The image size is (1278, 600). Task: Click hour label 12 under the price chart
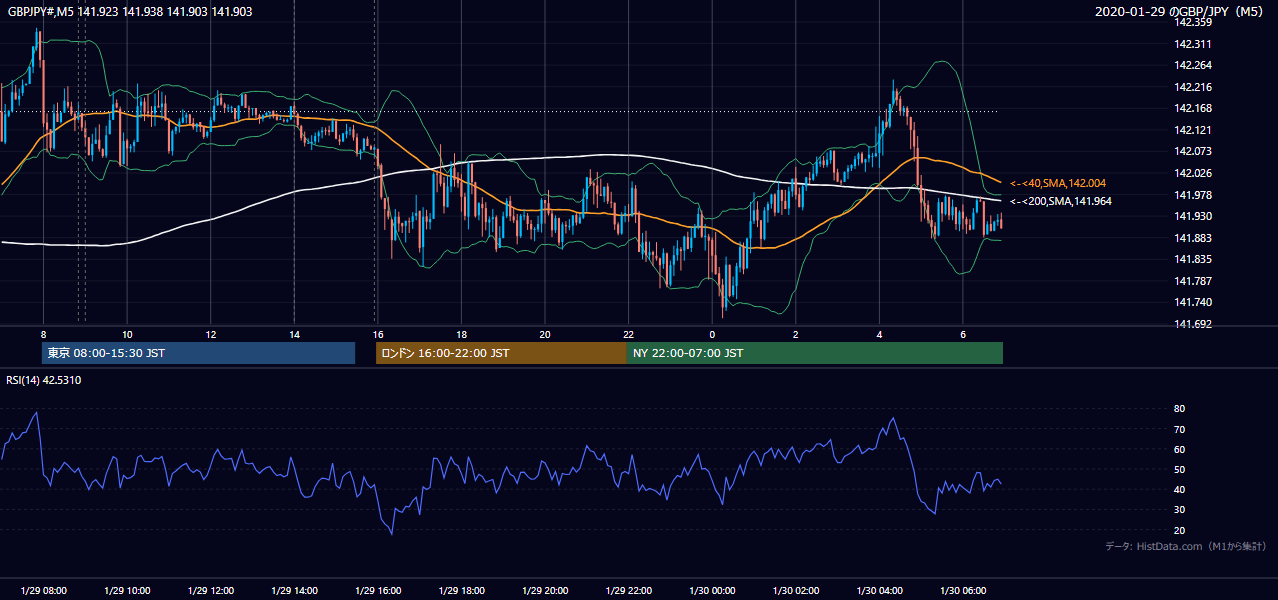tap(211, 334)
